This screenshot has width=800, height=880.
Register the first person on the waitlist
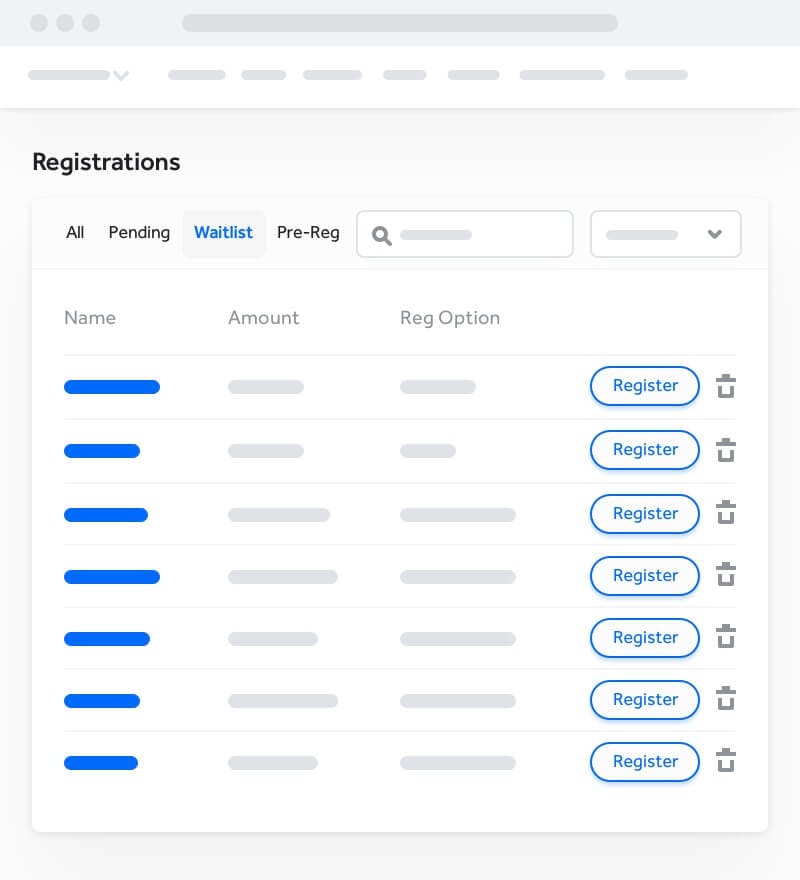(x=645, y=386)
